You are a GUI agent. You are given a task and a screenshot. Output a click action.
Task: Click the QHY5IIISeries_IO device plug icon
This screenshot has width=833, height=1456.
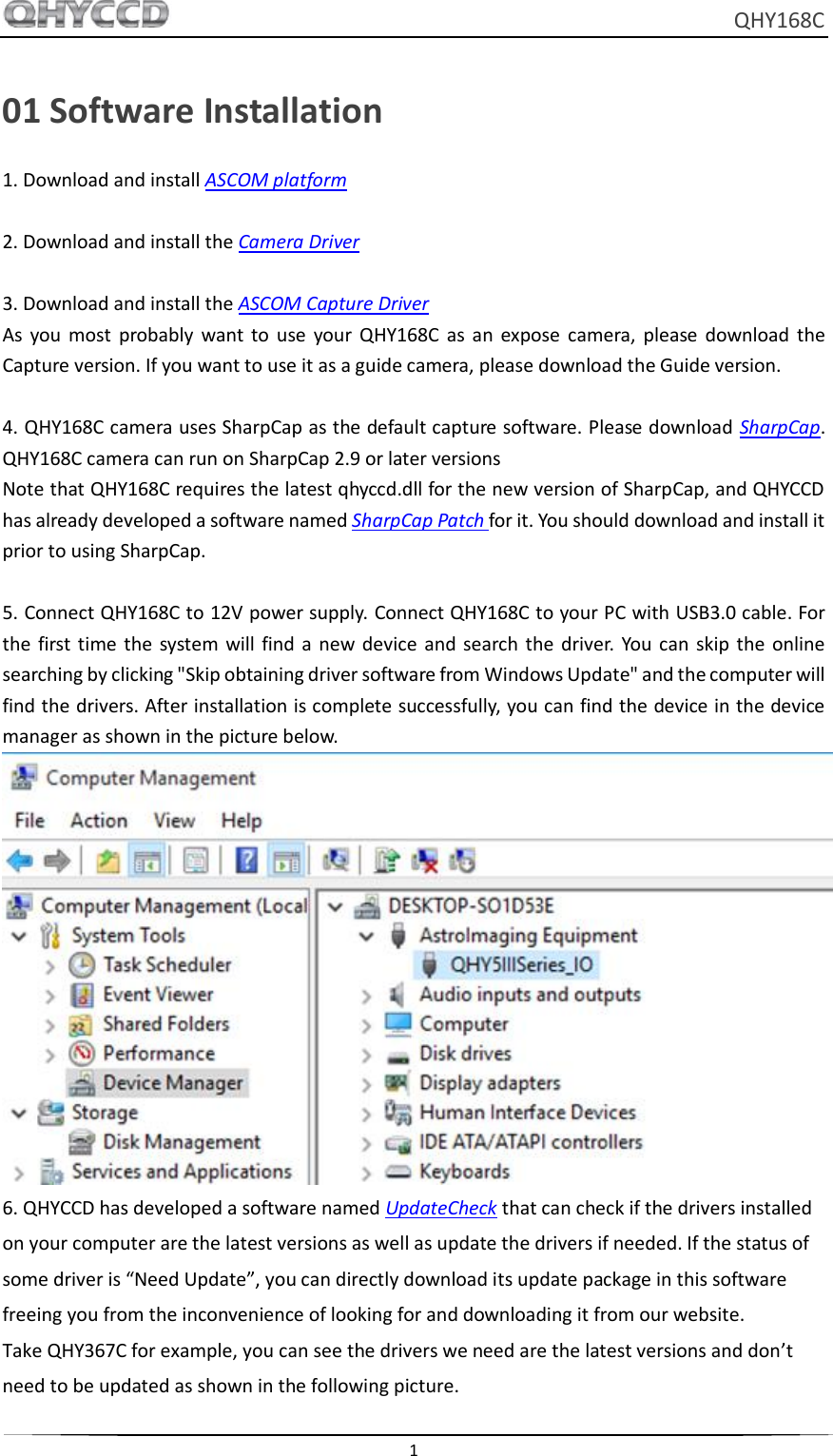click(430, 965)
